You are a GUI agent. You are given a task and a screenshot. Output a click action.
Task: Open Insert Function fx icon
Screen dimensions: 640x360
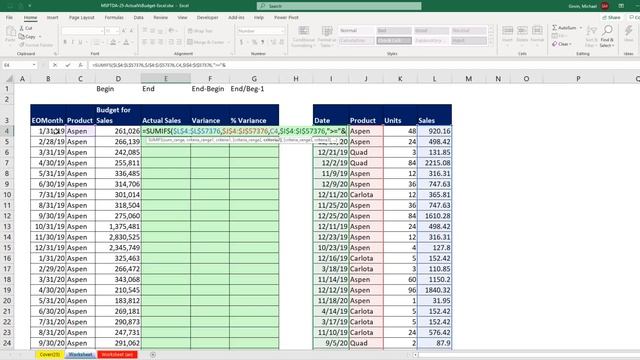coord(80,65)
